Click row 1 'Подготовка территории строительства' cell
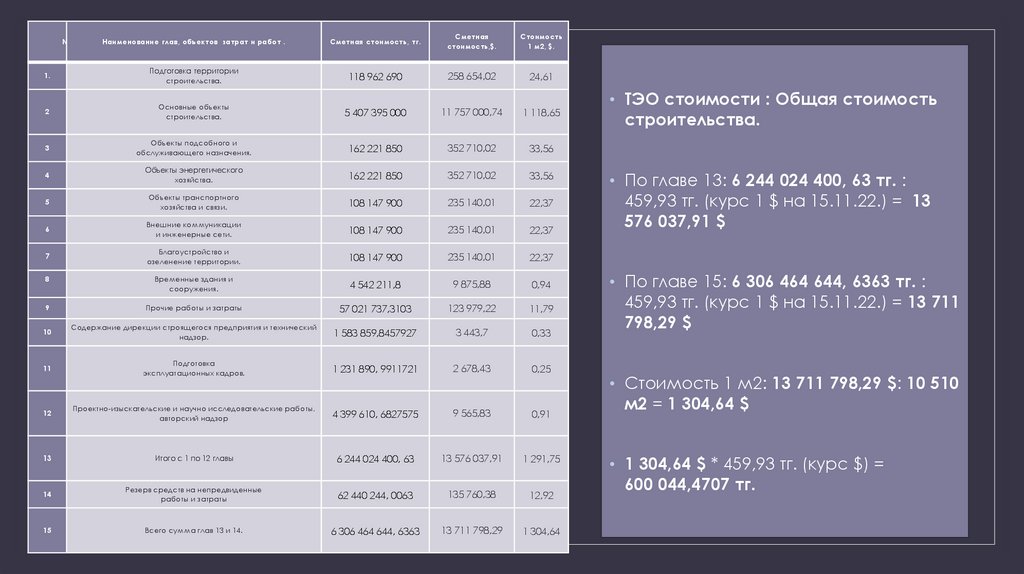The height and width of the screenshot is (574, 1024). (193, 76)
